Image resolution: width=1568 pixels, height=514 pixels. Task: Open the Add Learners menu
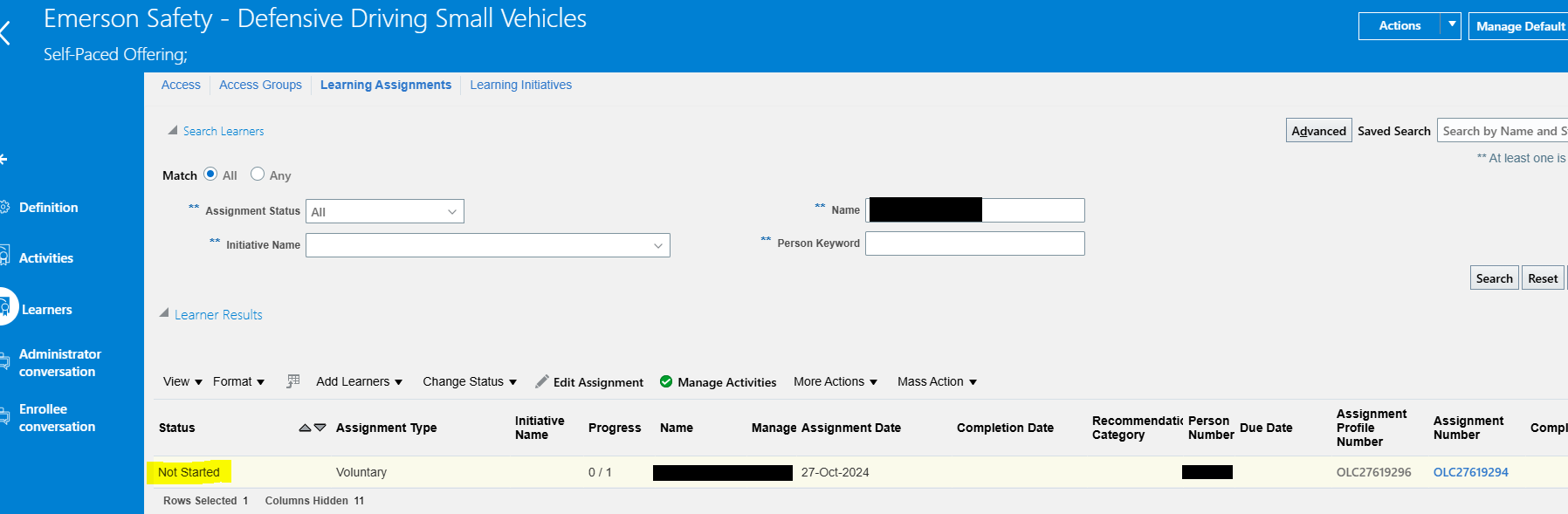pyautogui.click(x=359, y=381)
